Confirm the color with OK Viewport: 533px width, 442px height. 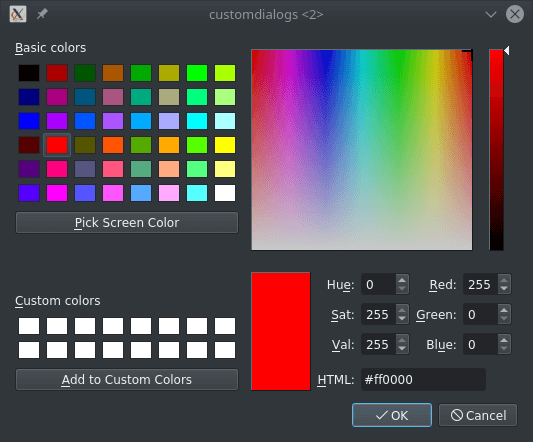392,415
